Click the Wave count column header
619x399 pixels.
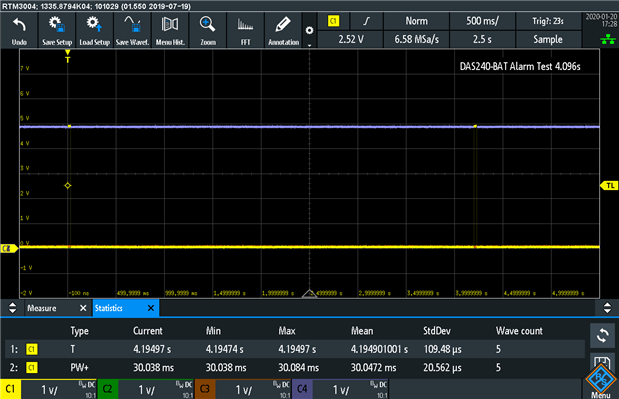519,331
